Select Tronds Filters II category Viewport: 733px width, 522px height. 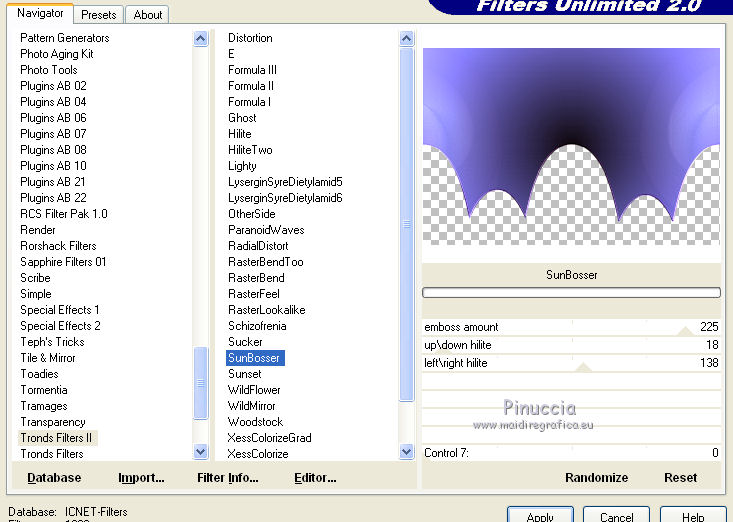pos(57,438)
